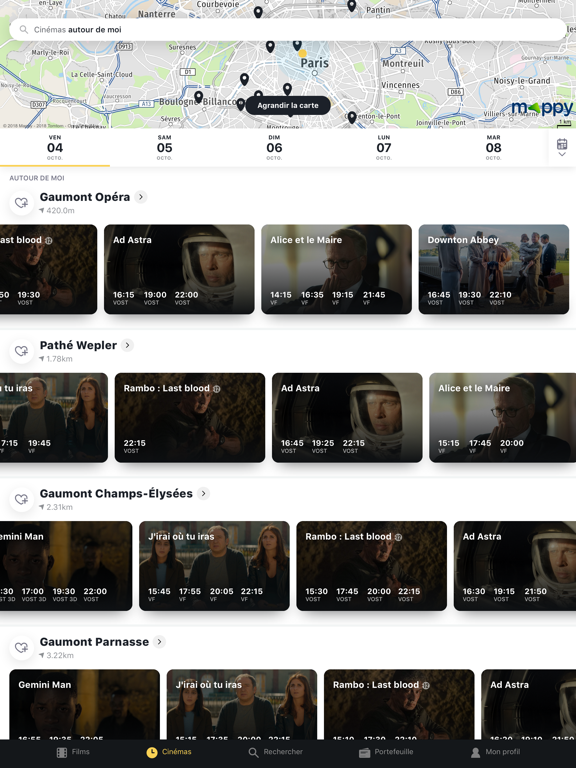The image size is (576, 768).
Task: Select Alice et le Maire 14:15 showtime
Action: pyautogui.click(x=281, y=297)
